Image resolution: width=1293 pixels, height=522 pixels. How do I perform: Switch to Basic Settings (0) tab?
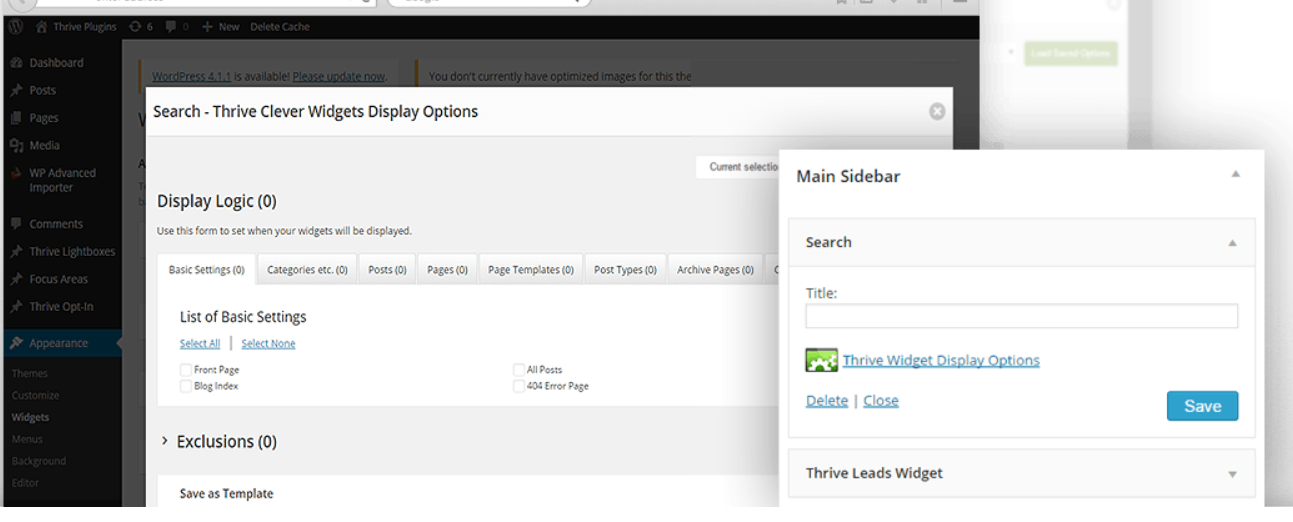click(206, 270)
